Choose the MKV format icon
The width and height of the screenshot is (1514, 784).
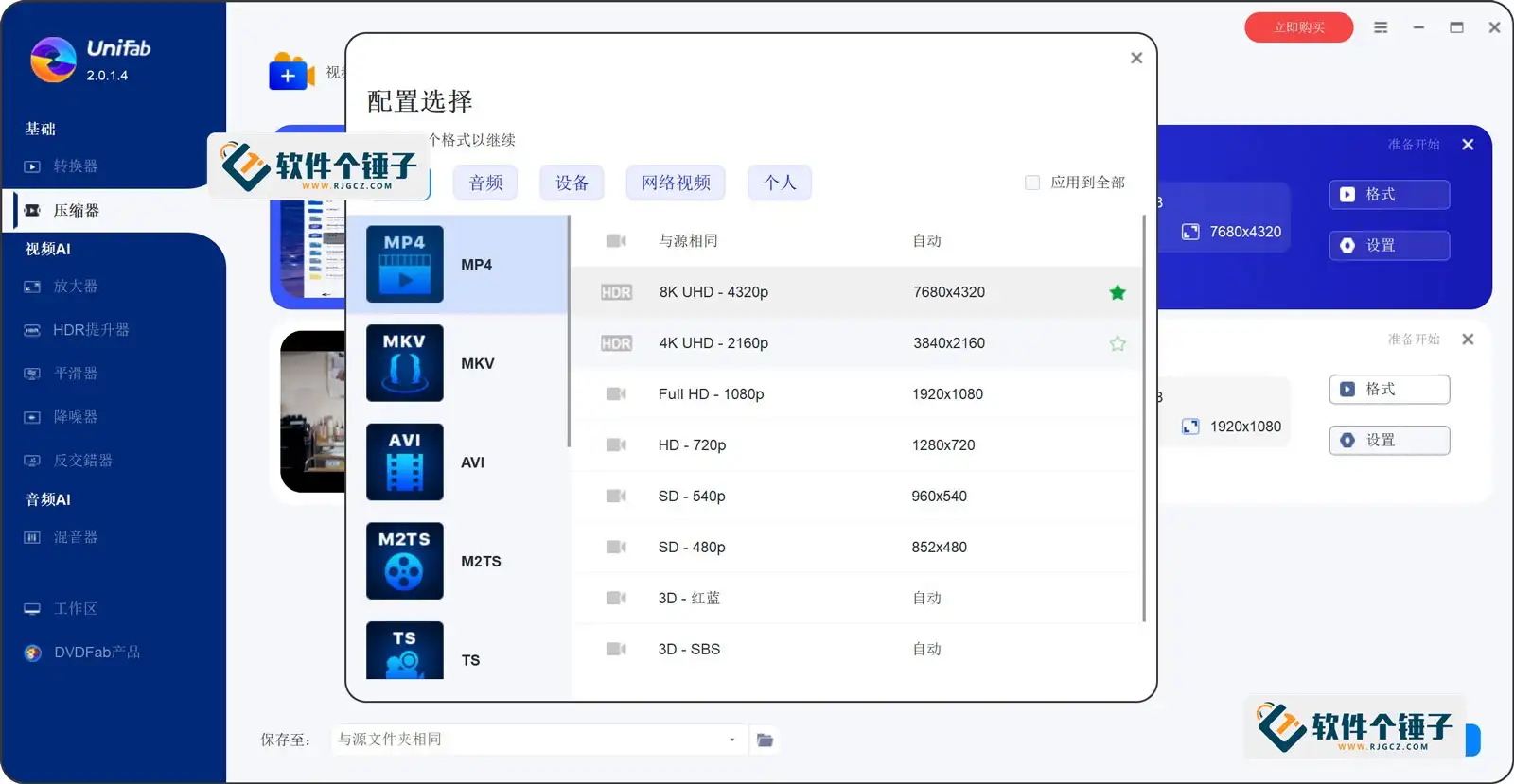[x=404, y=363]
